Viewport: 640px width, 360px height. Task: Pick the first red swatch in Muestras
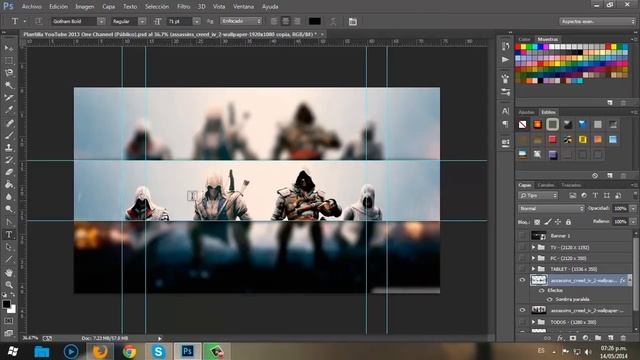pyautogui.click(x=518, y=47)
